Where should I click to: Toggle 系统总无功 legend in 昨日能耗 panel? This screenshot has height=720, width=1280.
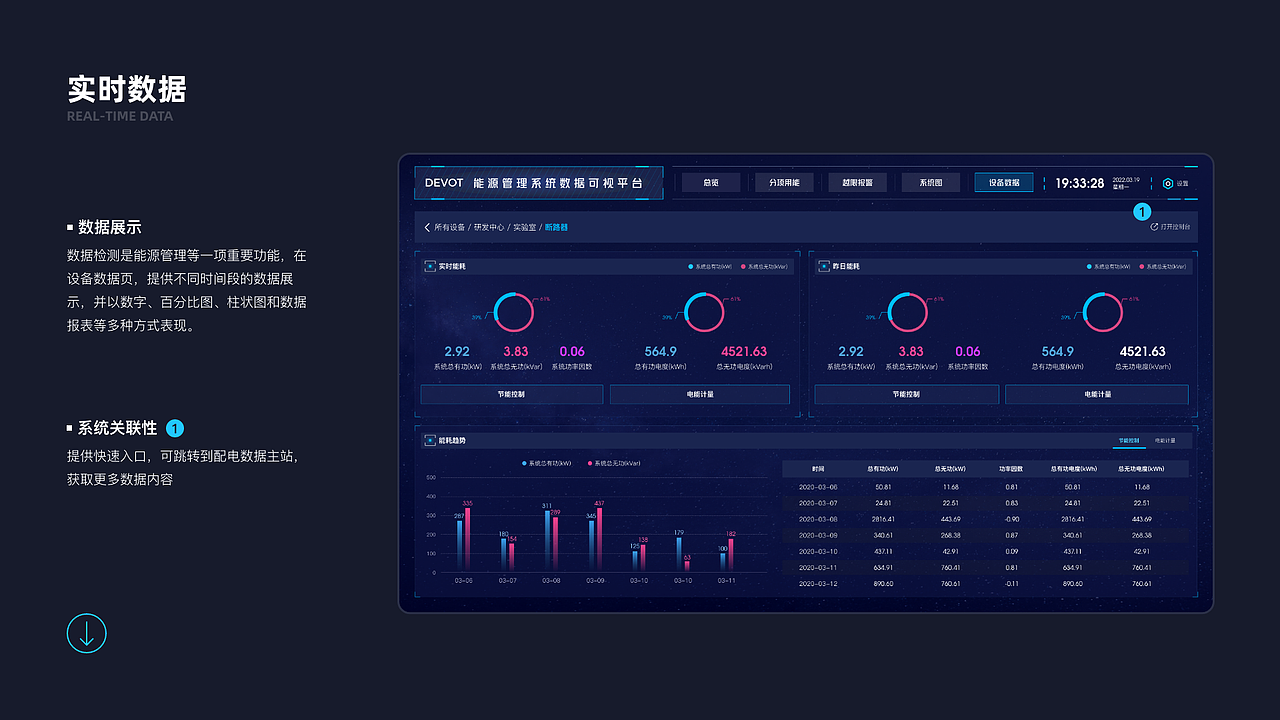(x=1164, y=267)
